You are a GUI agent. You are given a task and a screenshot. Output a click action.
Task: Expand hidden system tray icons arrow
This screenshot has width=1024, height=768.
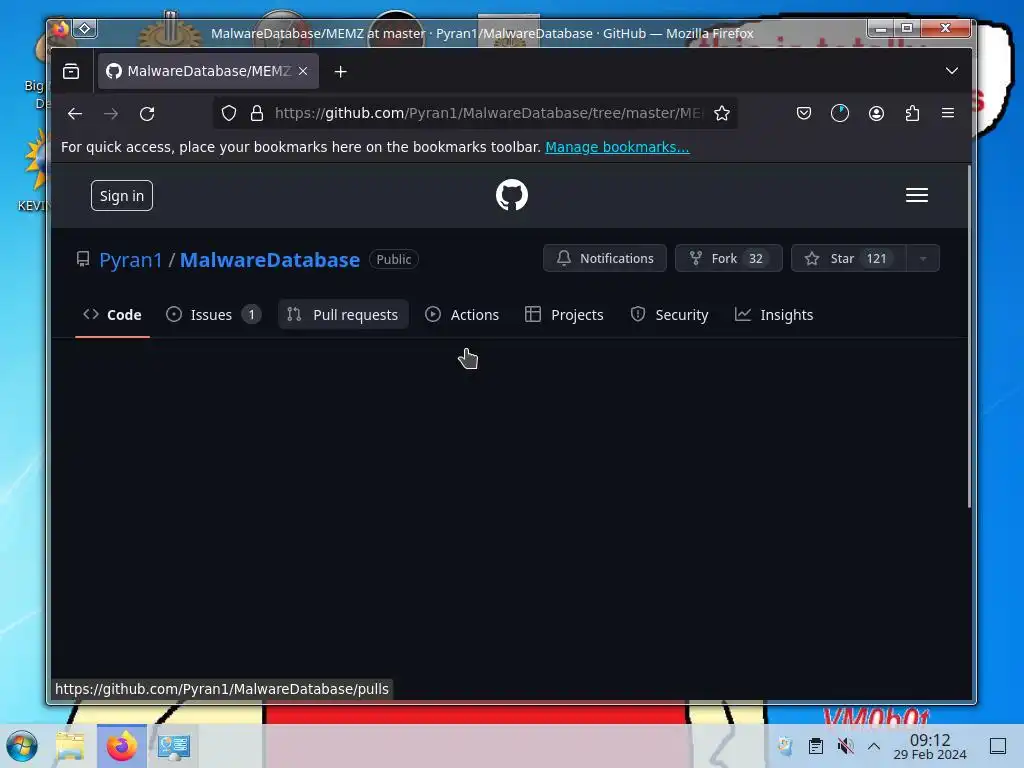[874, 746]
